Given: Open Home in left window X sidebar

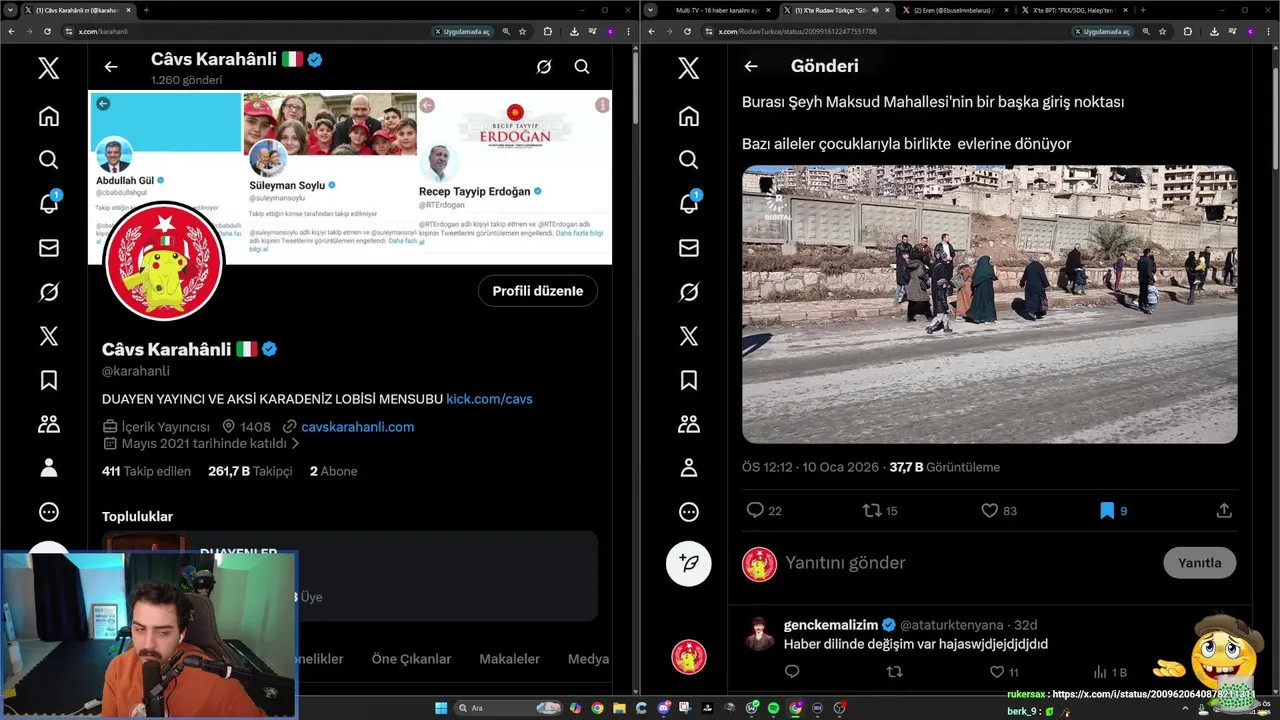Looking at the screenshot, I should point(48,116).
